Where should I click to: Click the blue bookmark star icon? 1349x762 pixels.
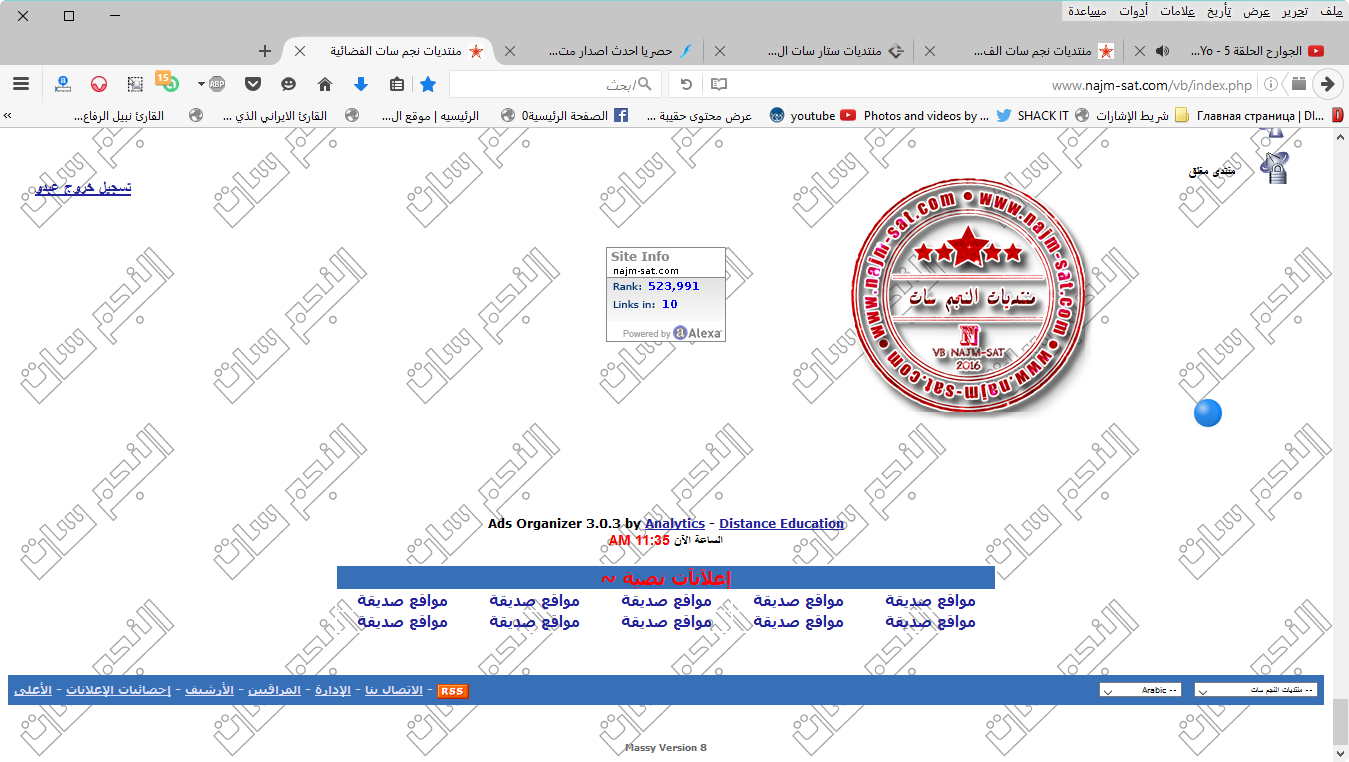coord(428,84)
